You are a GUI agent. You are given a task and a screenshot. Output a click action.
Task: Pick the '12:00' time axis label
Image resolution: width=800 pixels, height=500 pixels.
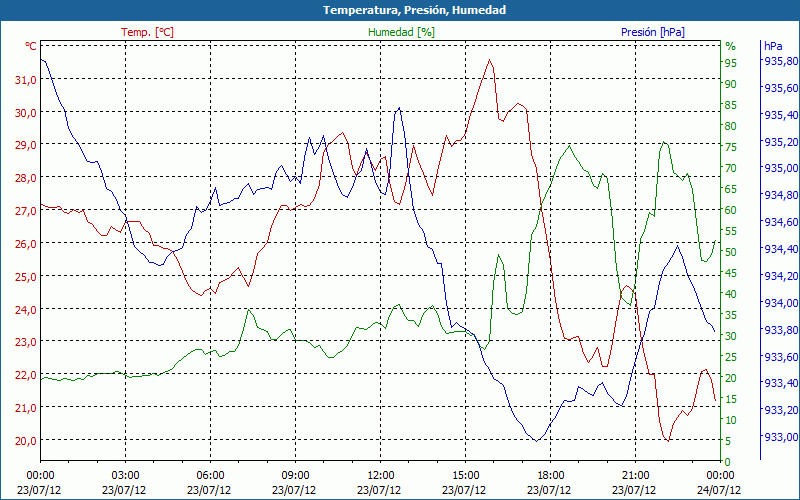coord(380,476)
